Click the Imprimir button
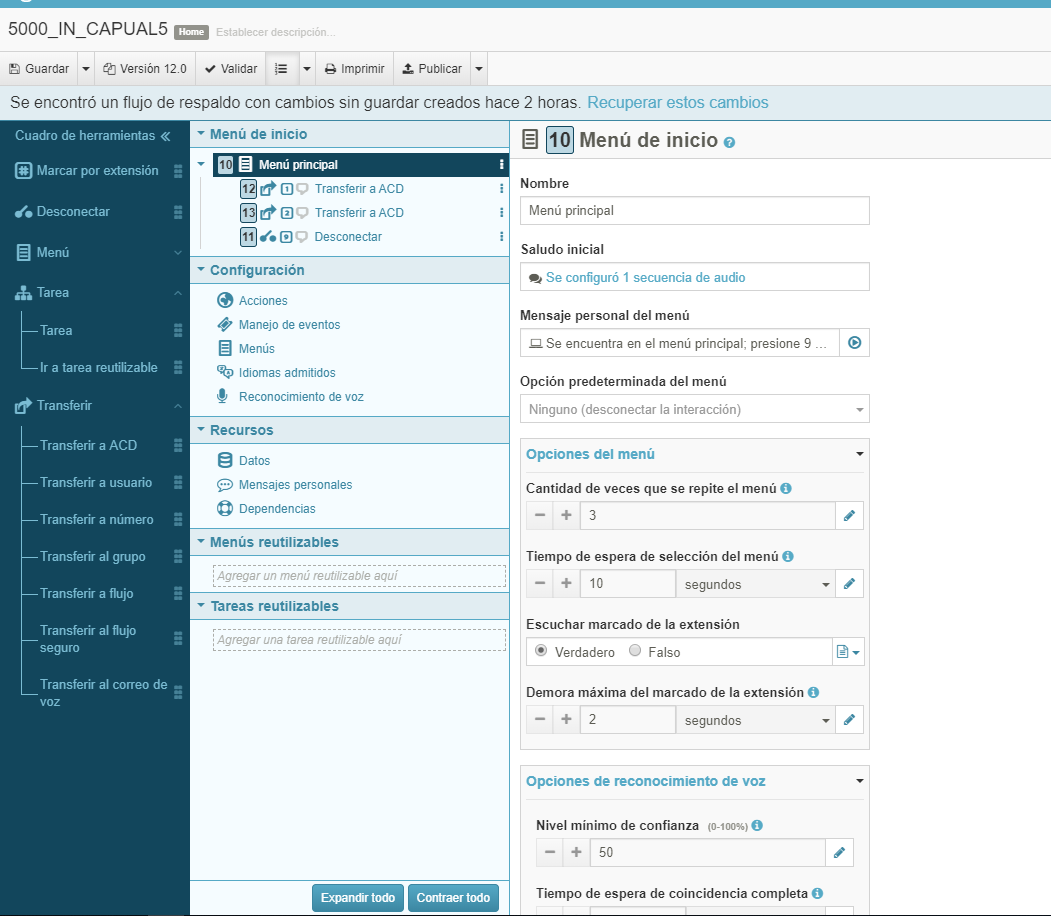Viewport: 1051px width, 916px height. click(355, 69)
